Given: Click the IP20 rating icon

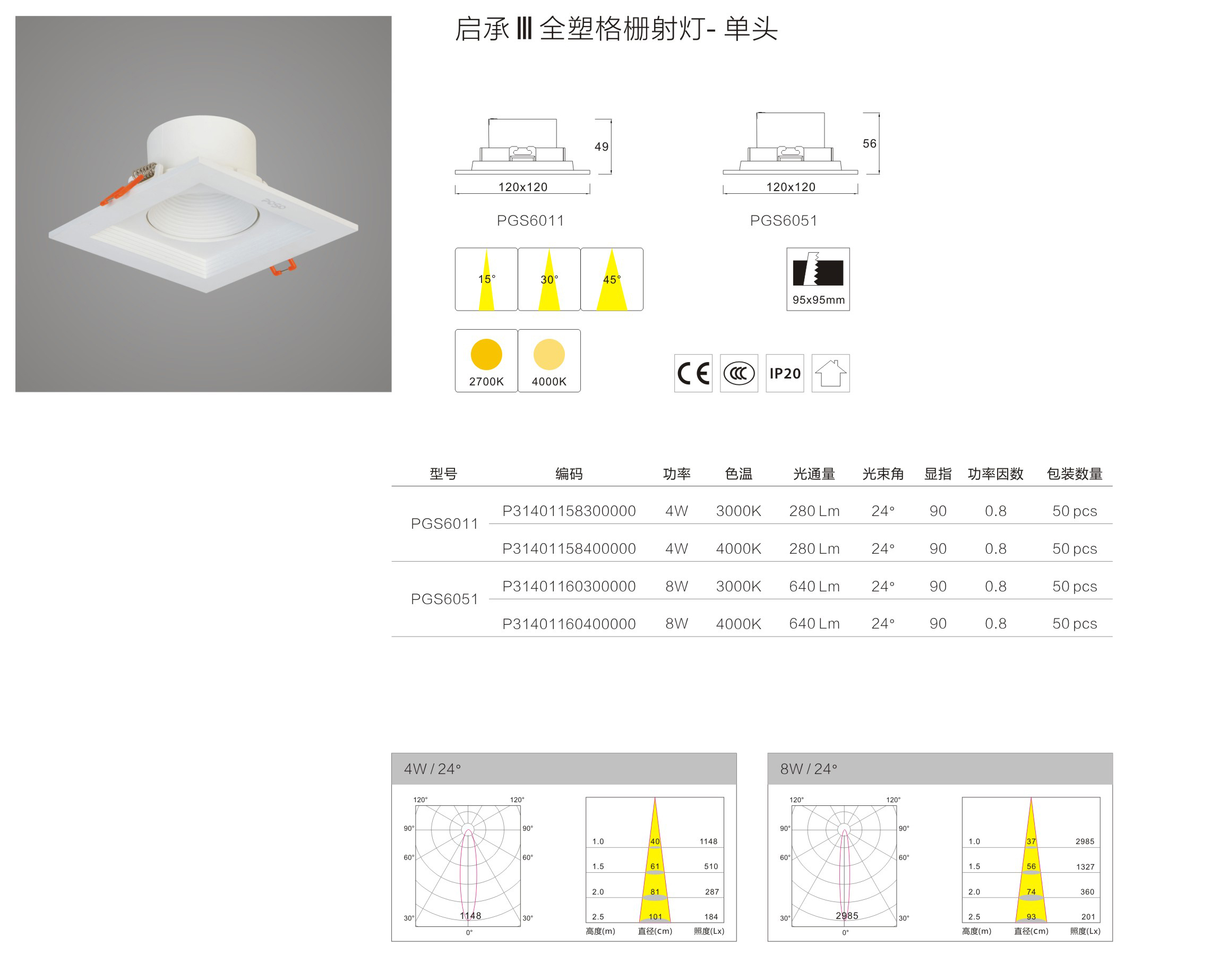Looking at the screenshot, I should [784, 373].
